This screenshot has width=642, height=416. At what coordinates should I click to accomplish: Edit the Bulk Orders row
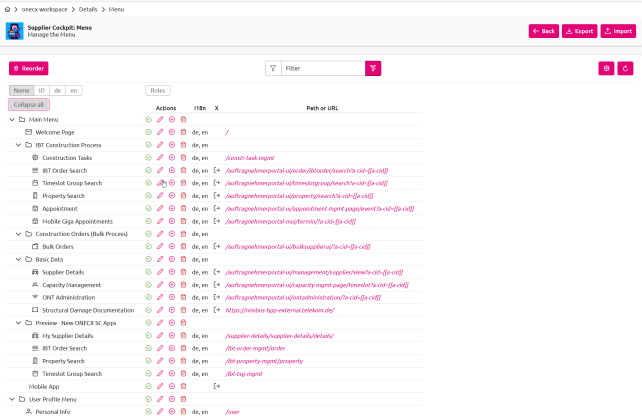pos(160,246)
